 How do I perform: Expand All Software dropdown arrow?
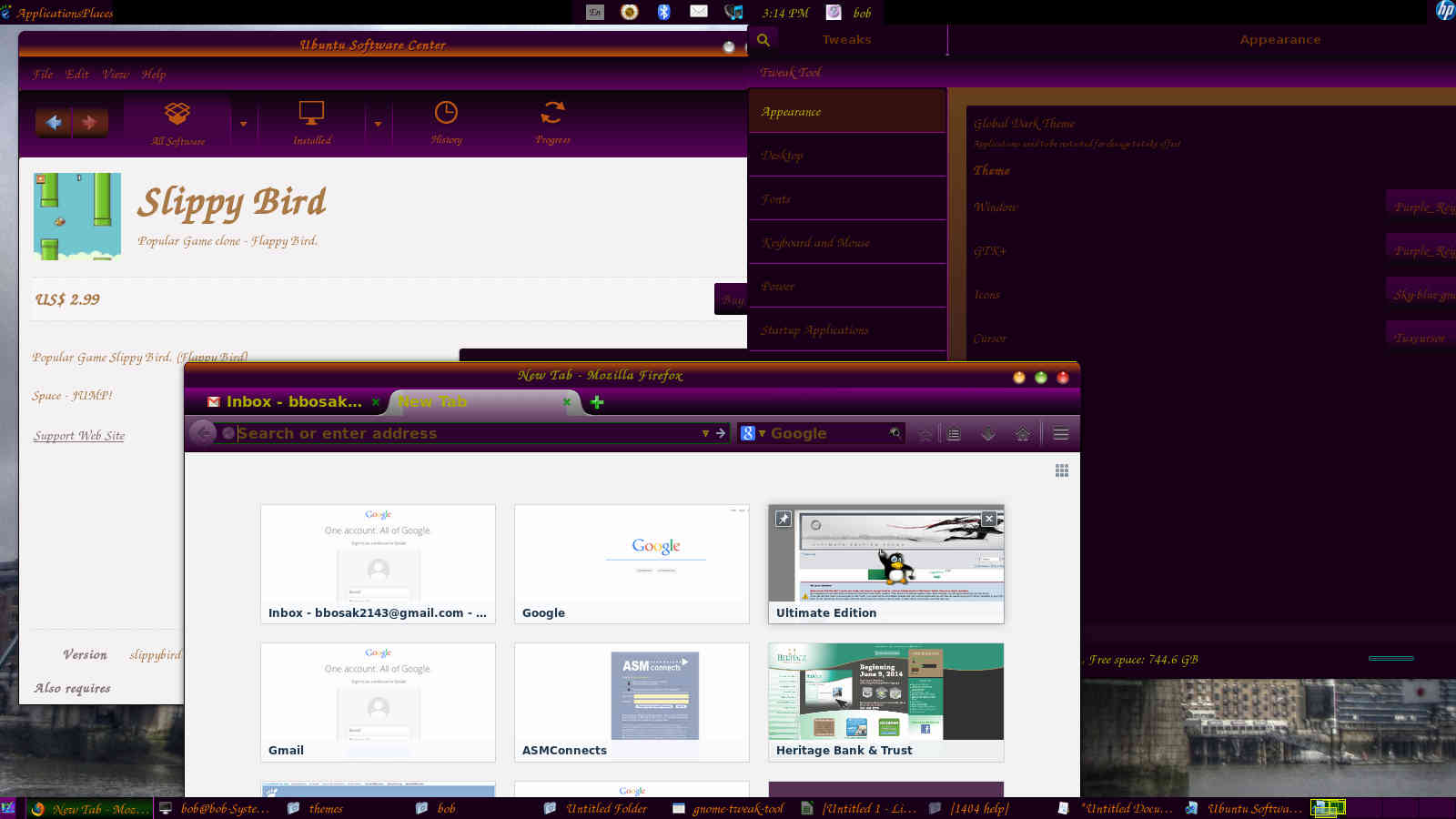pos(243,124)
